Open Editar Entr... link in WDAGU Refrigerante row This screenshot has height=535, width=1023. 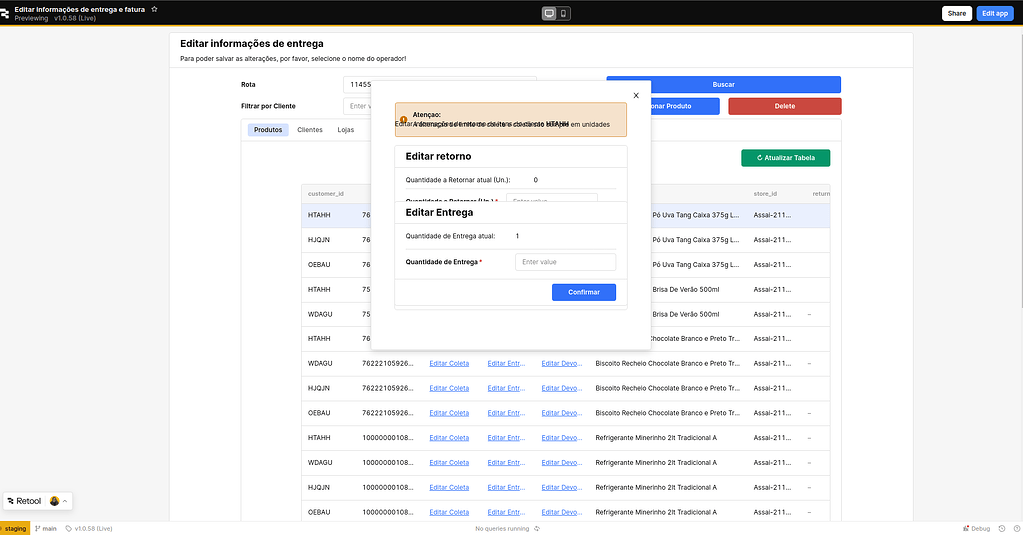coord(506,463)
